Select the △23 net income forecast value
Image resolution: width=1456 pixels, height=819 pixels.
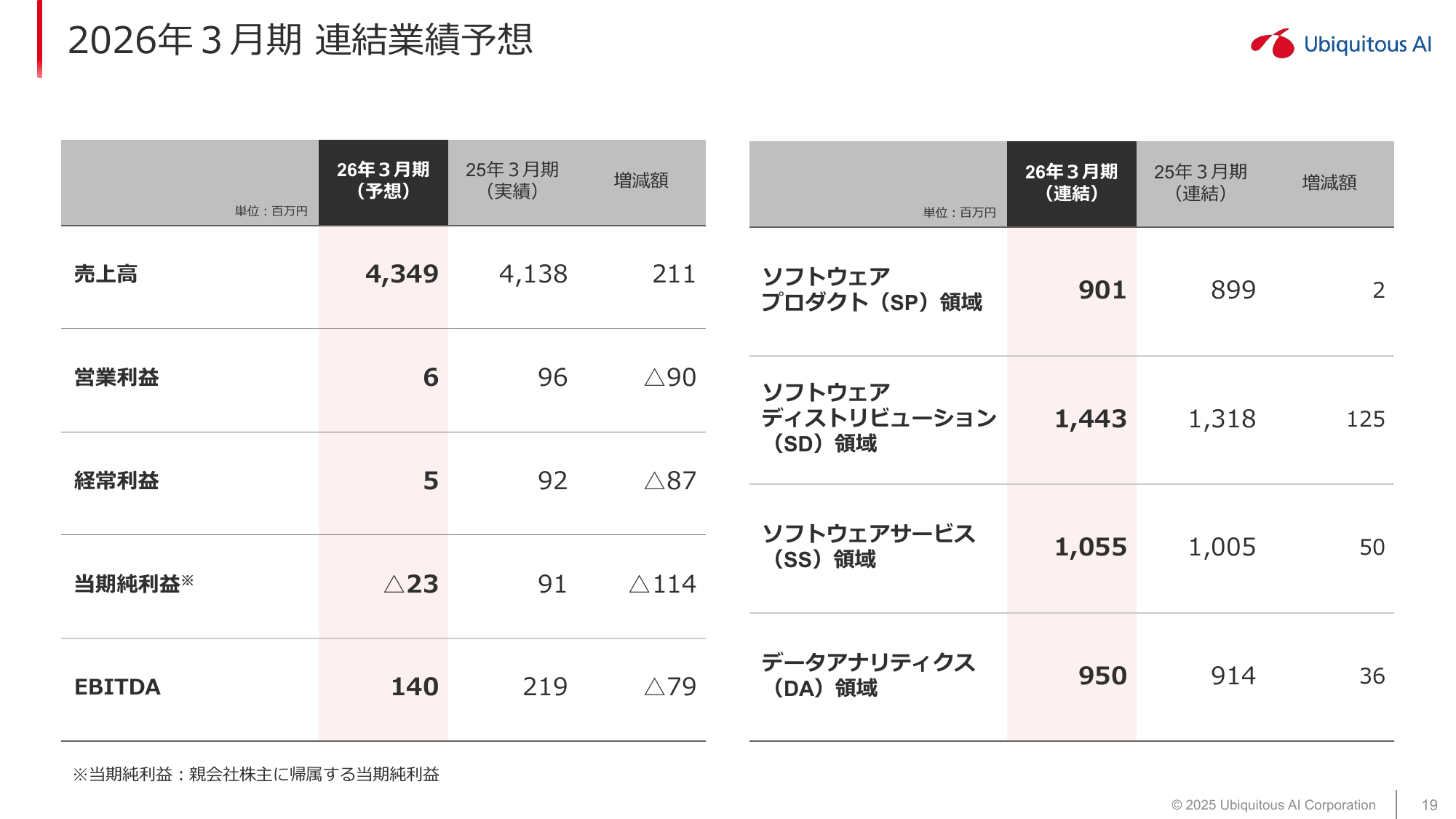(x=411, y=585)
